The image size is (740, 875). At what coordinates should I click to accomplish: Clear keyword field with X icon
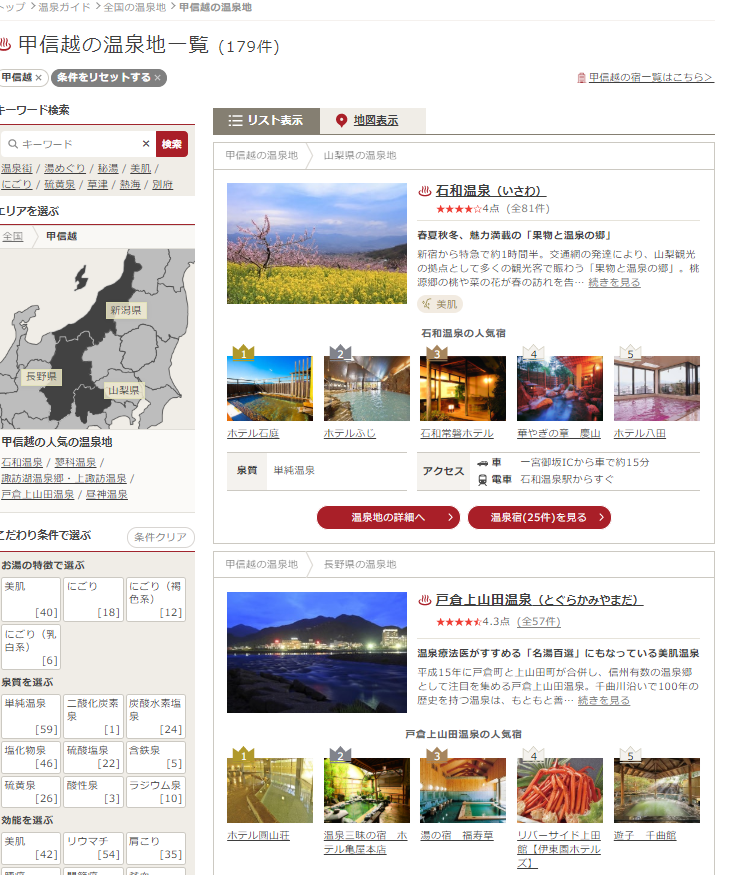click(146, 144)
